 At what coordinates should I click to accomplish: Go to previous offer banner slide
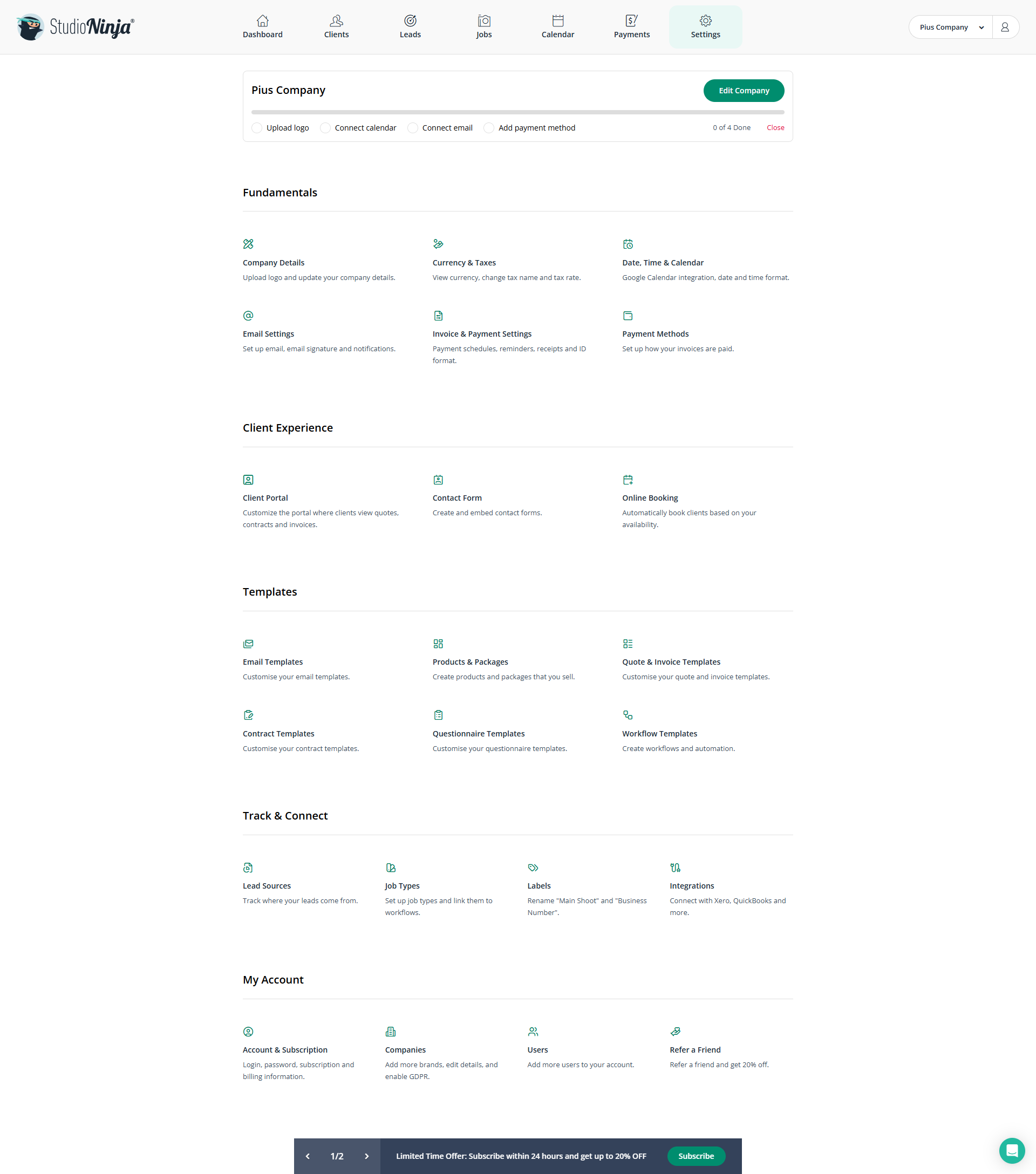308,1156
